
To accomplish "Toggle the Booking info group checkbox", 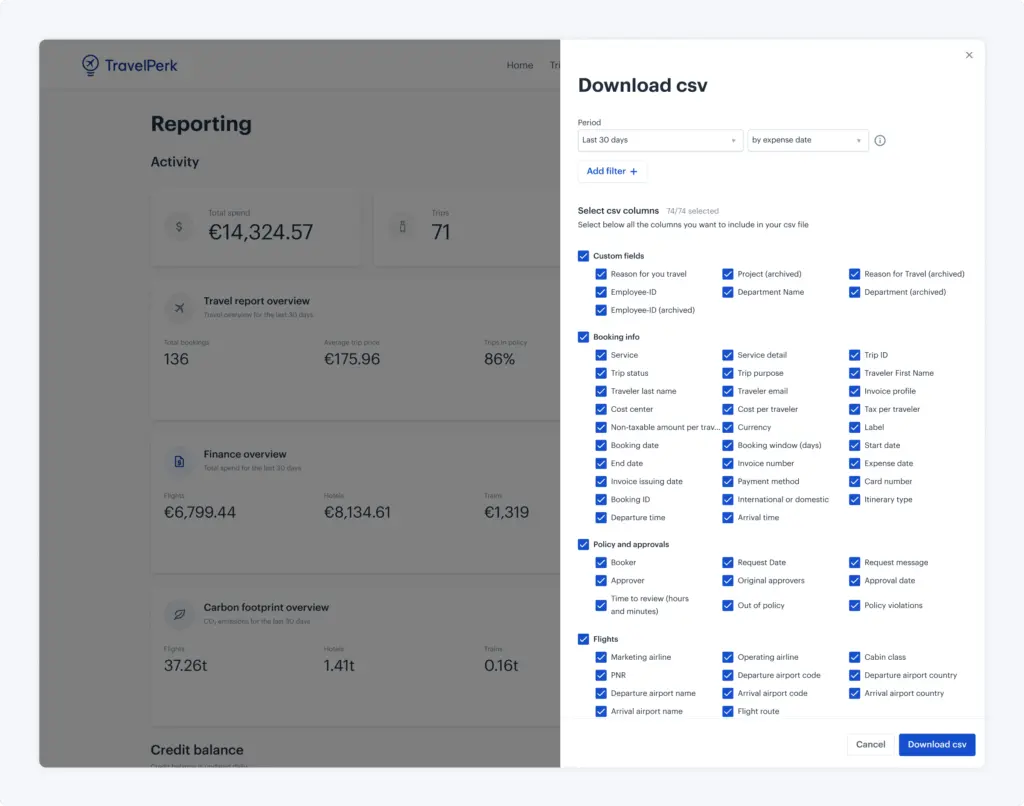I will point(583,337).
